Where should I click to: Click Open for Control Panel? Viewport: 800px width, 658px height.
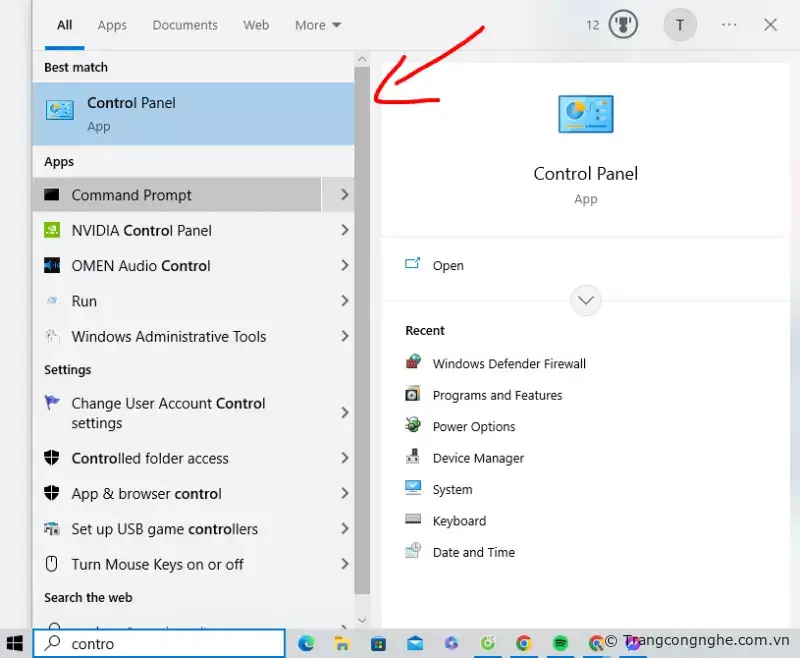(x=448, y=266)
